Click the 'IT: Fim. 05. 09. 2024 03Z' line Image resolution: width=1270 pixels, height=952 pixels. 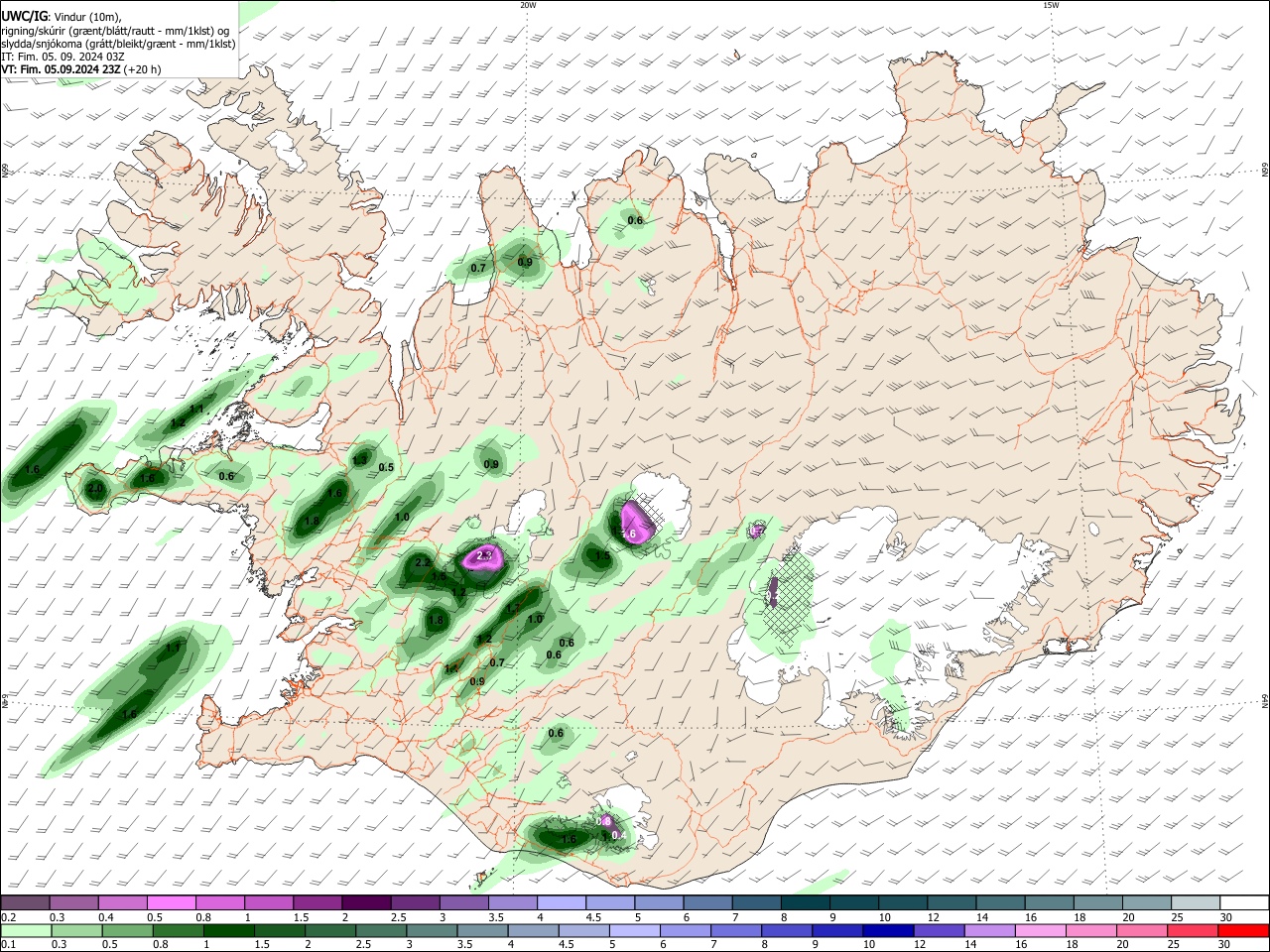(63, 57)
